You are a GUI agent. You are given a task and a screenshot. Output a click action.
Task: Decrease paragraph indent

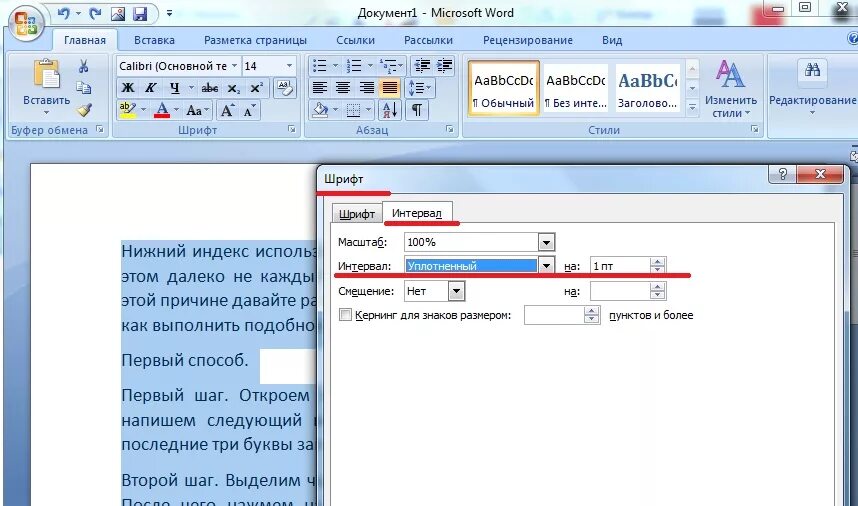[422, 66]
